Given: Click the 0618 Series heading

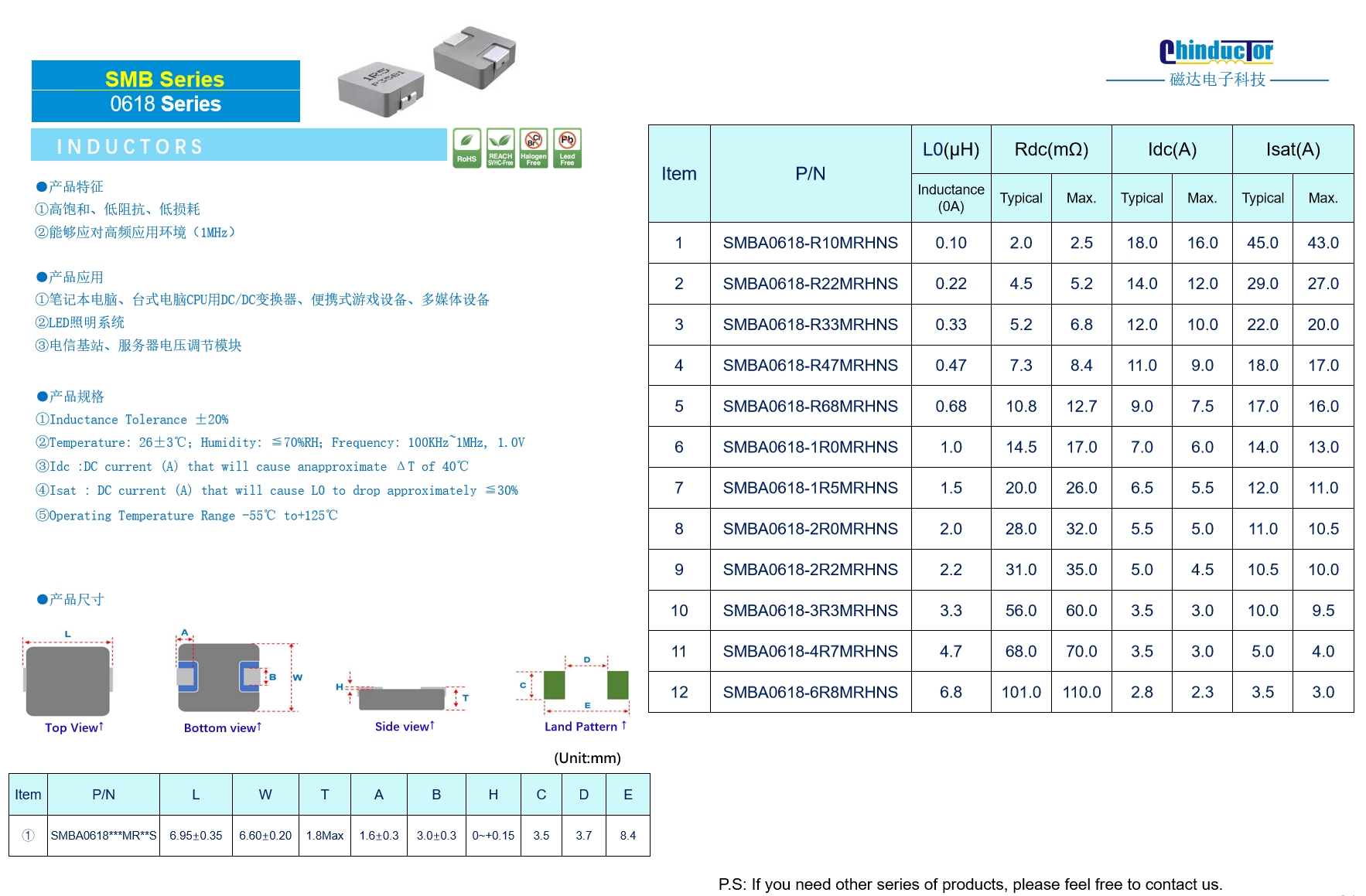Looking at the screenshot, I should 166,104.
